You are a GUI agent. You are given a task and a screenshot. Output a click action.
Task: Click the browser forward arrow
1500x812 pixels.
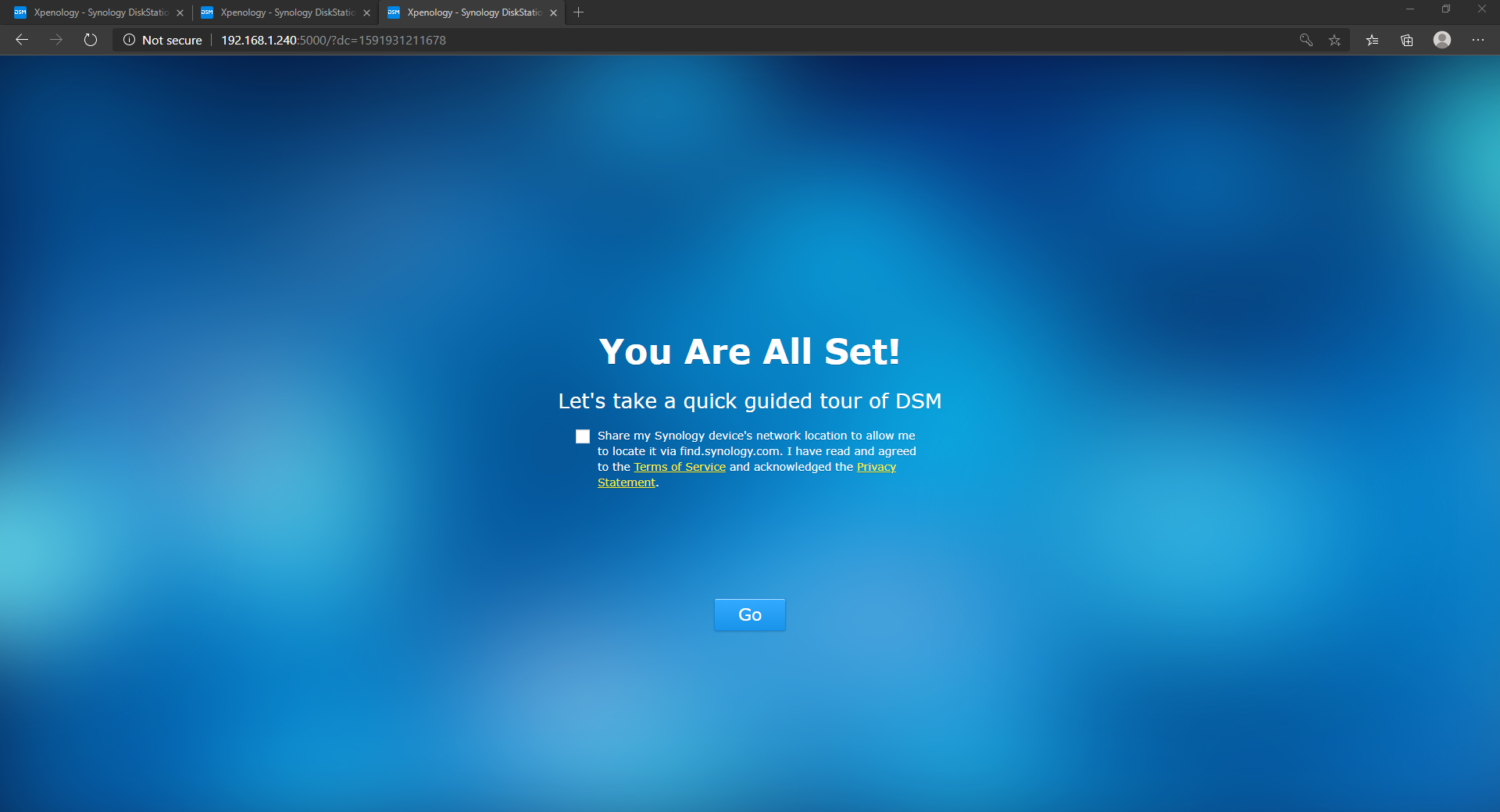(56, 40)
